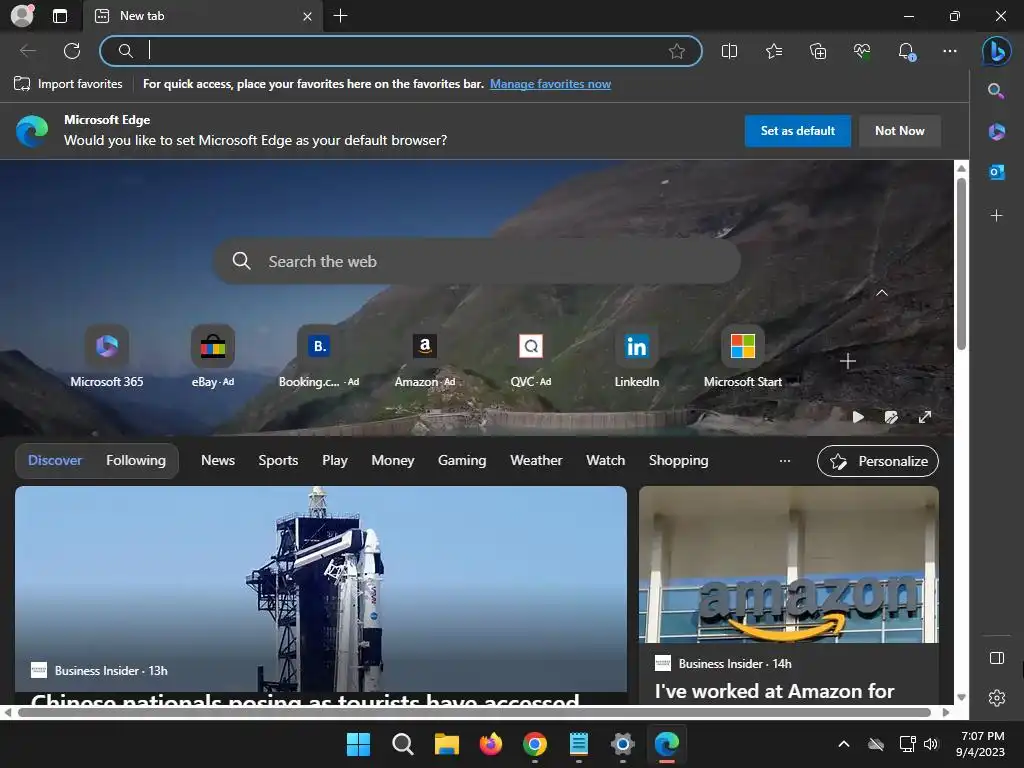1024x768 pixels.
Task: Open Manage favorites now link
Action: [551, 84]
